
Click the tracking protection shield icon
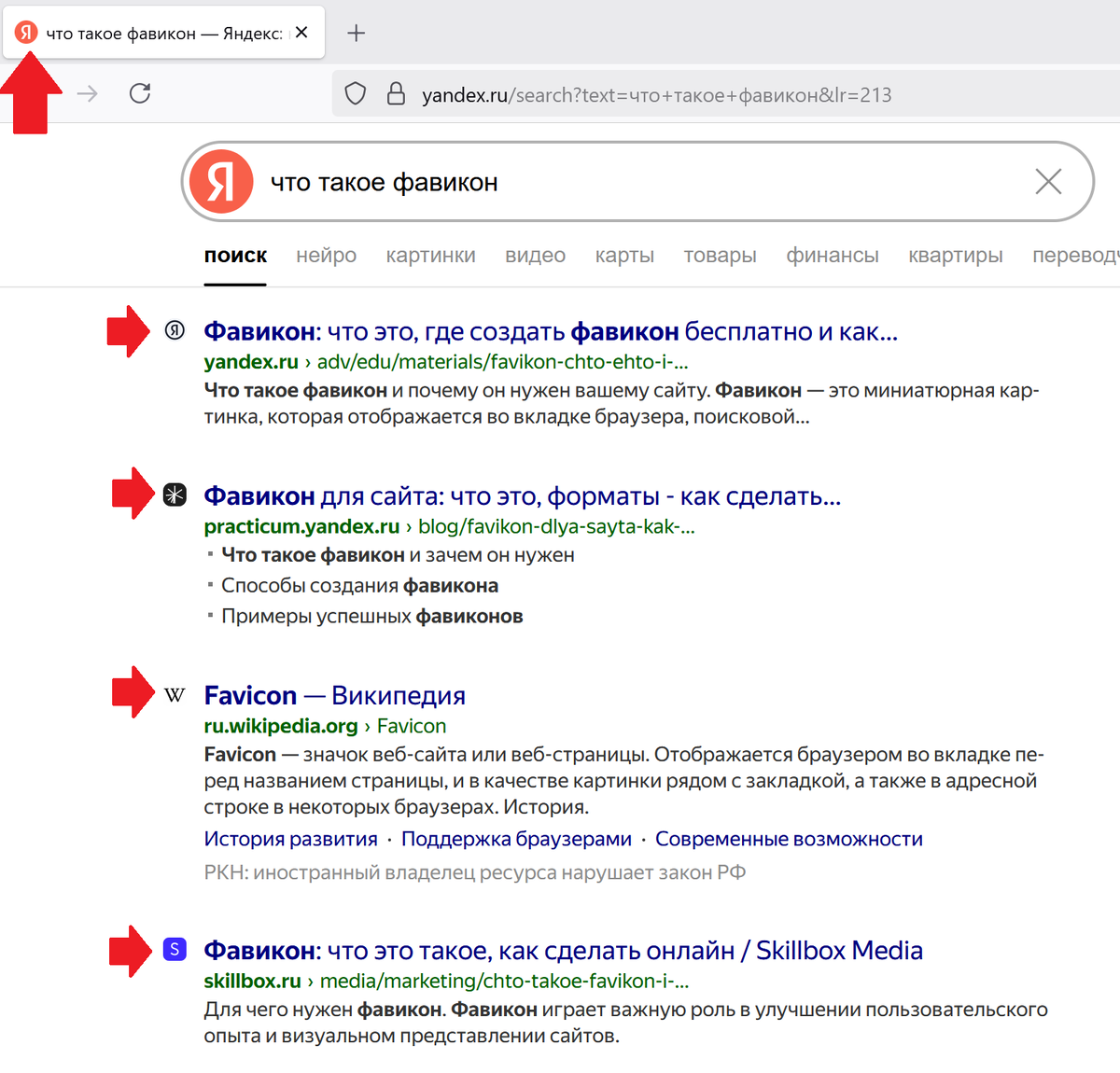point(356,94)
